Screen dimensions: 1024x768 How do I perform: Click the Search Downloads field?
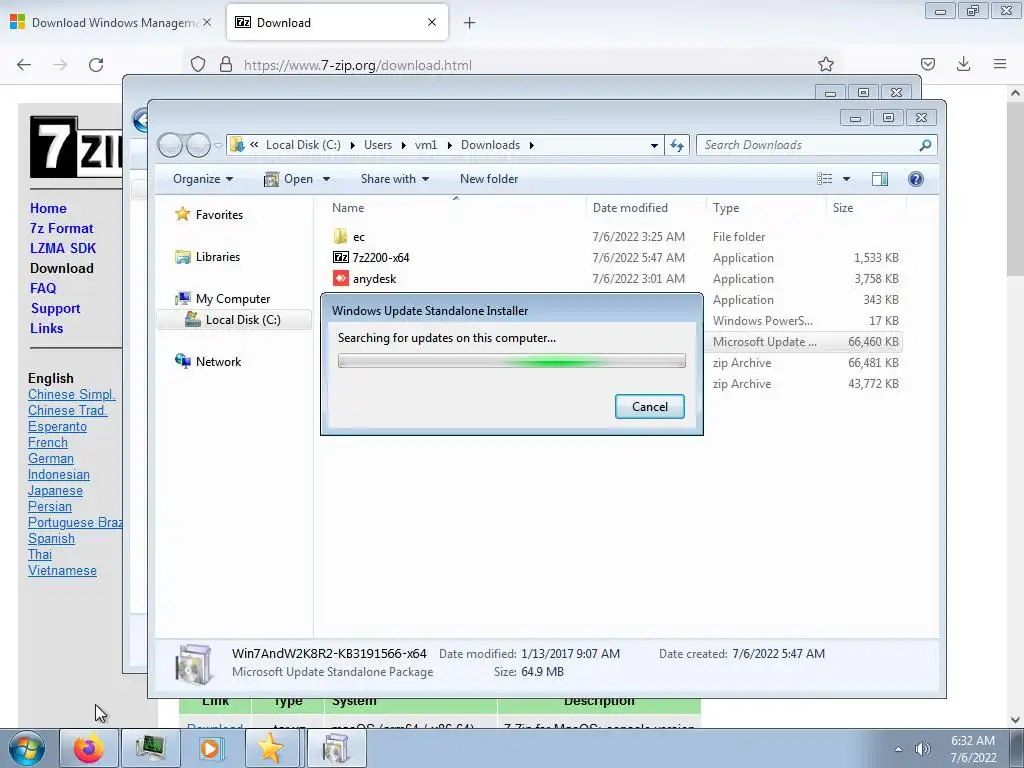click(x=810, y=145)
